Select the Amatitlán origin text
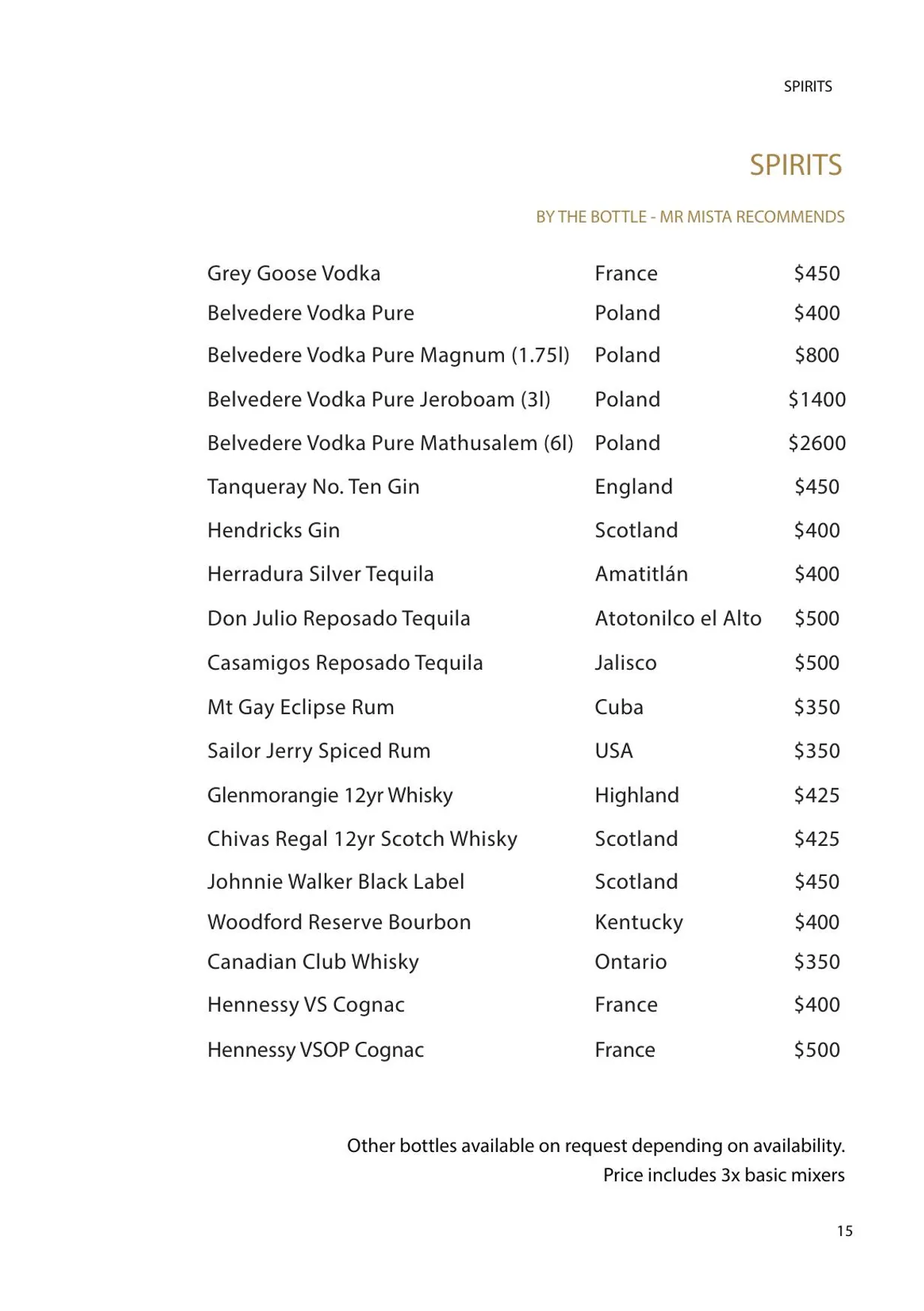924x1311 pixels. tap(641, 574)
